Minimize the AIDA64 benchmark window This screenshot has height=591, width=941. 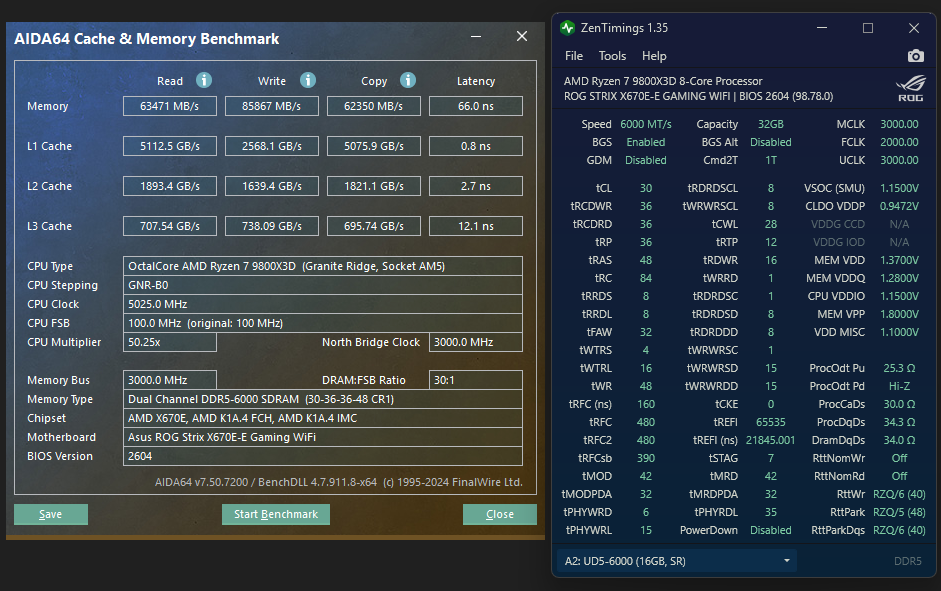[x=476, y=37]
